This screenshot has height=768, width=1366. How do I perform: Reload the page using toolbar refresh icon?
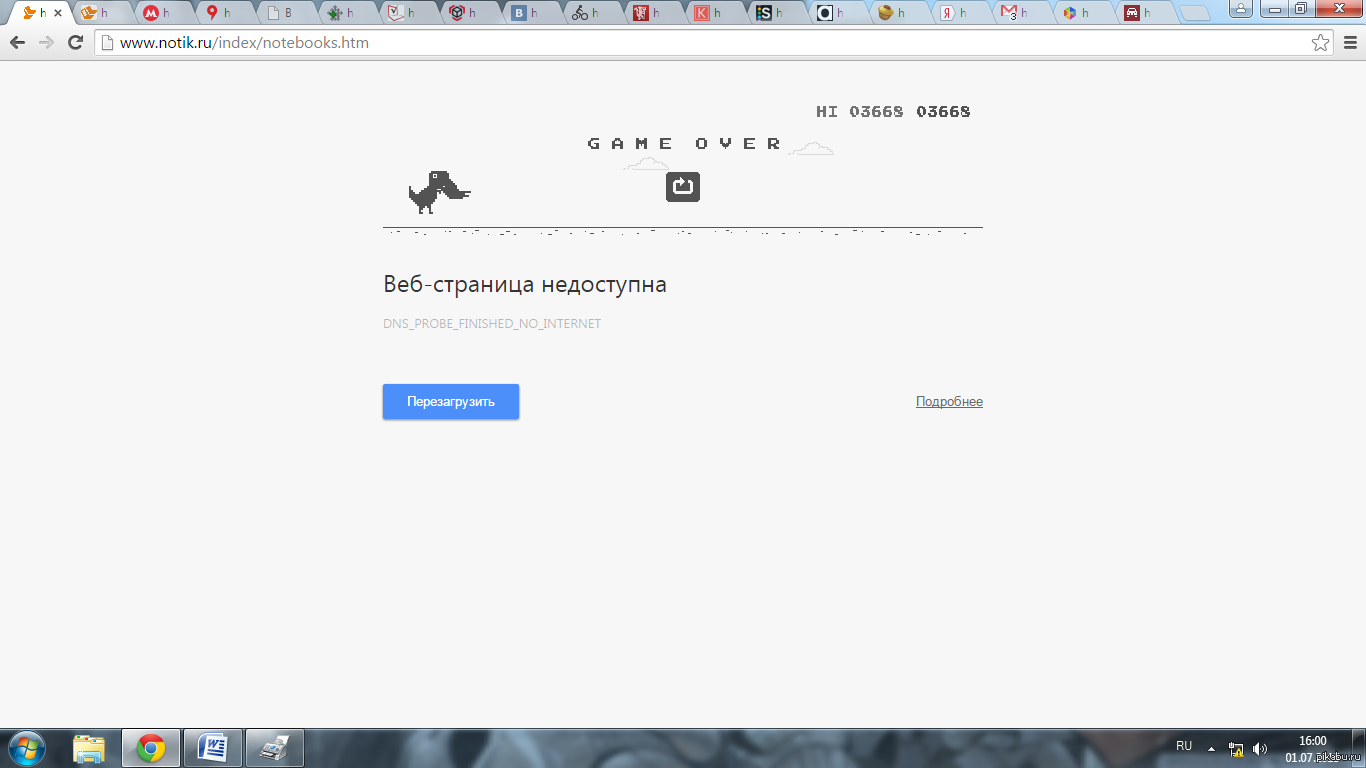click(75, 43)
